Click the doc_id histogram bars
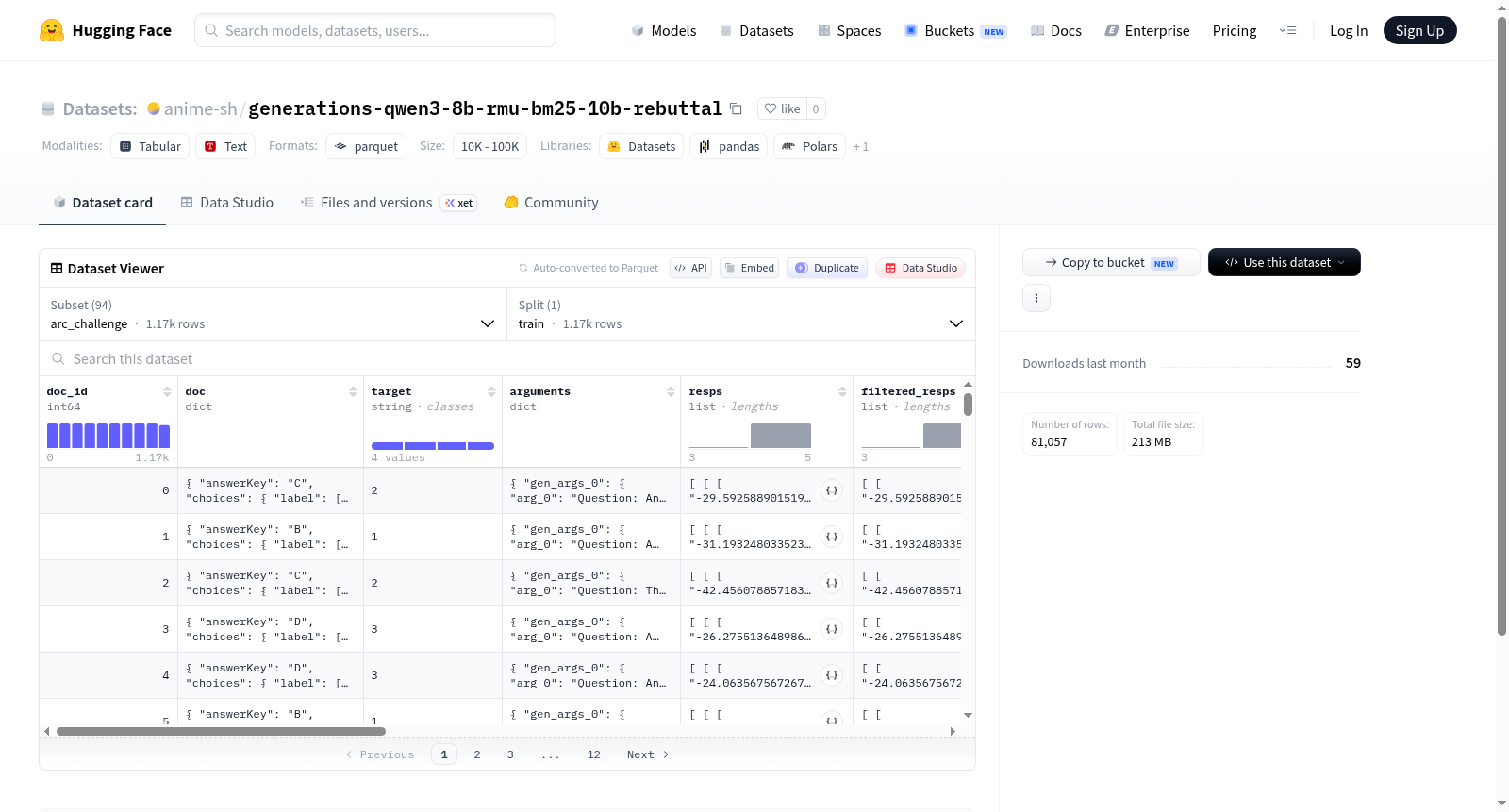Image resolution: width=1509 pixels, height=812 pixels. click(x=108, y=436)
